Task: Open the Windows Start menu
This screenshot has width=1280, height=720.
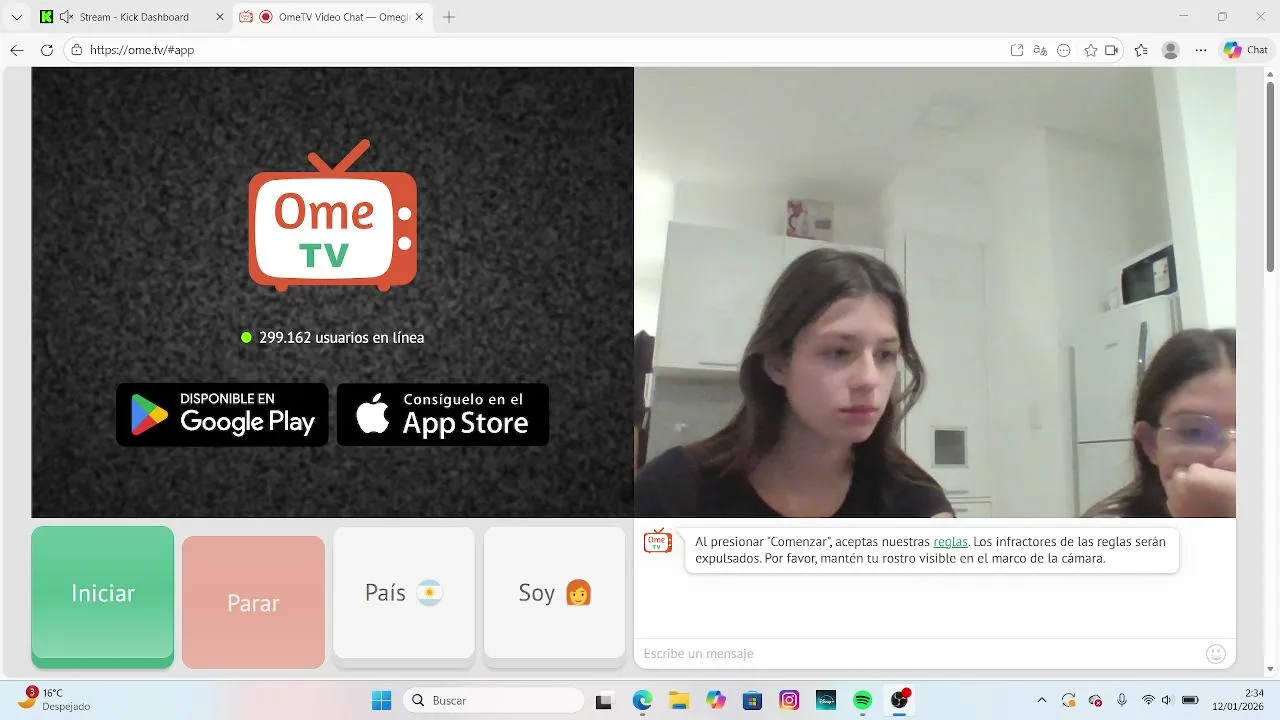Action: (x=381, y=701)
